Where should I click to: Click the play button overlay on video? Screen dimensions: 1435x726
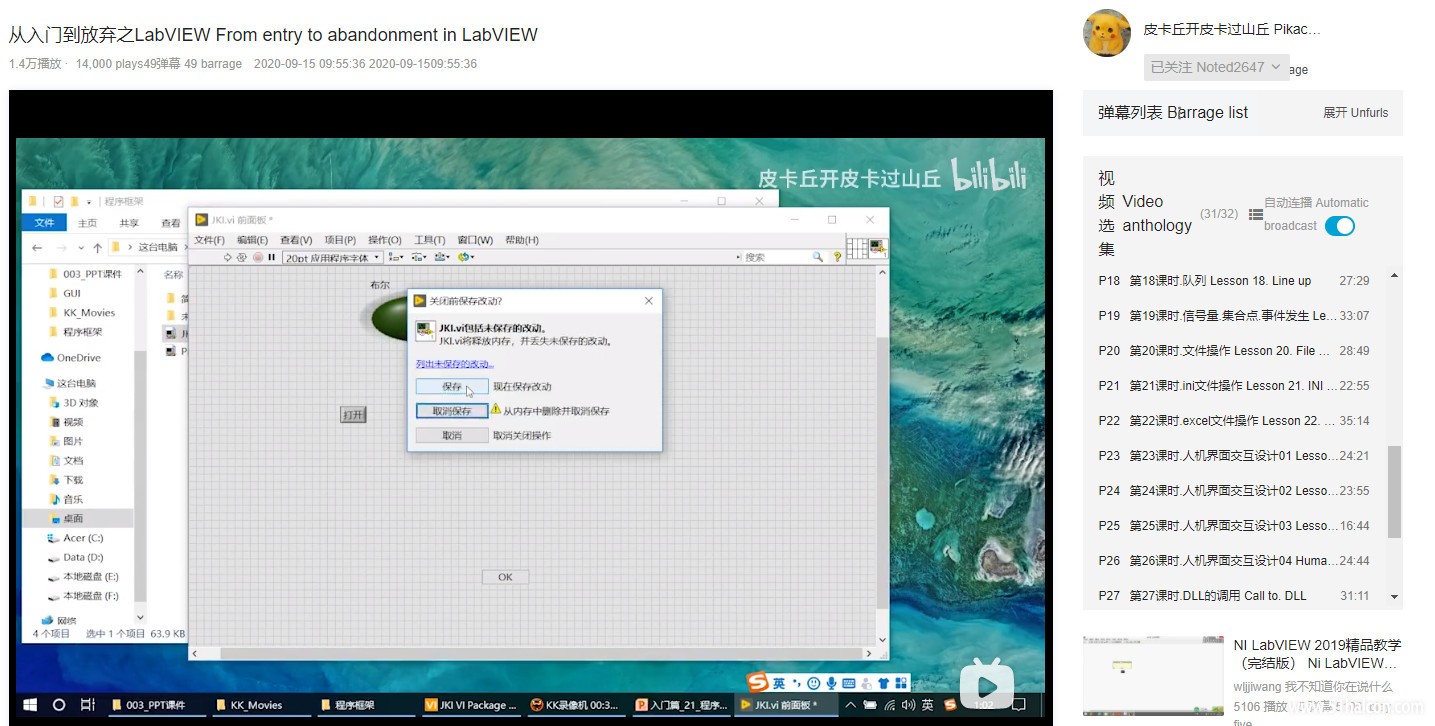tap(986, 685)
